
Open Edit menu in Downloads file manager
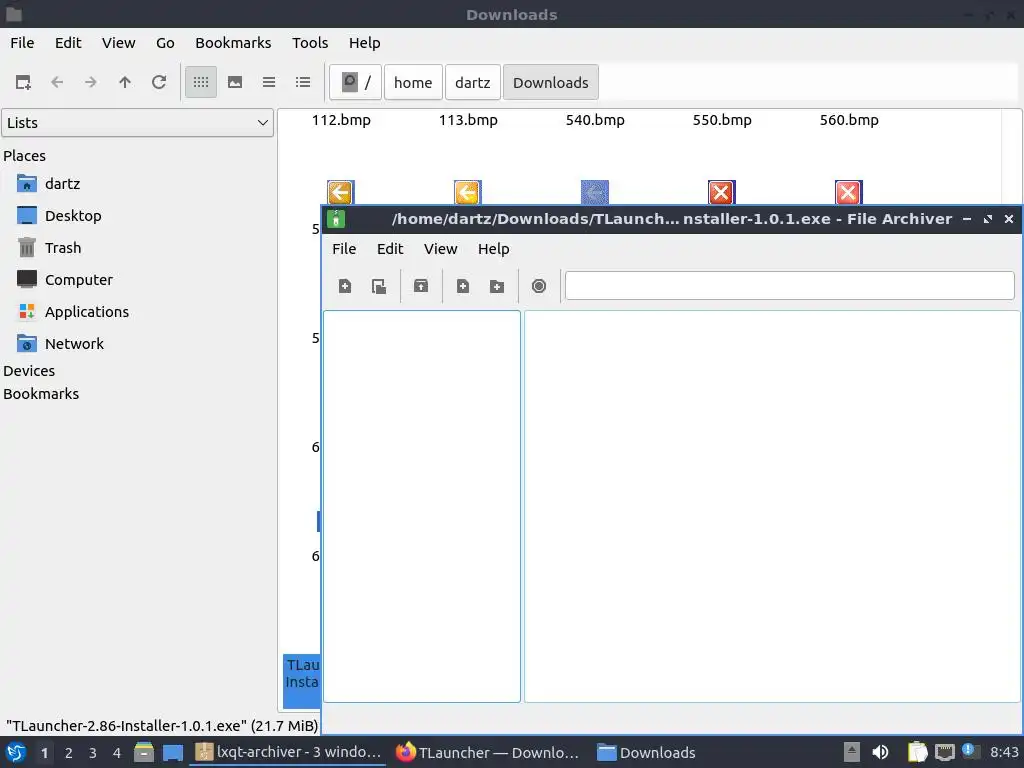click(68, 42)
